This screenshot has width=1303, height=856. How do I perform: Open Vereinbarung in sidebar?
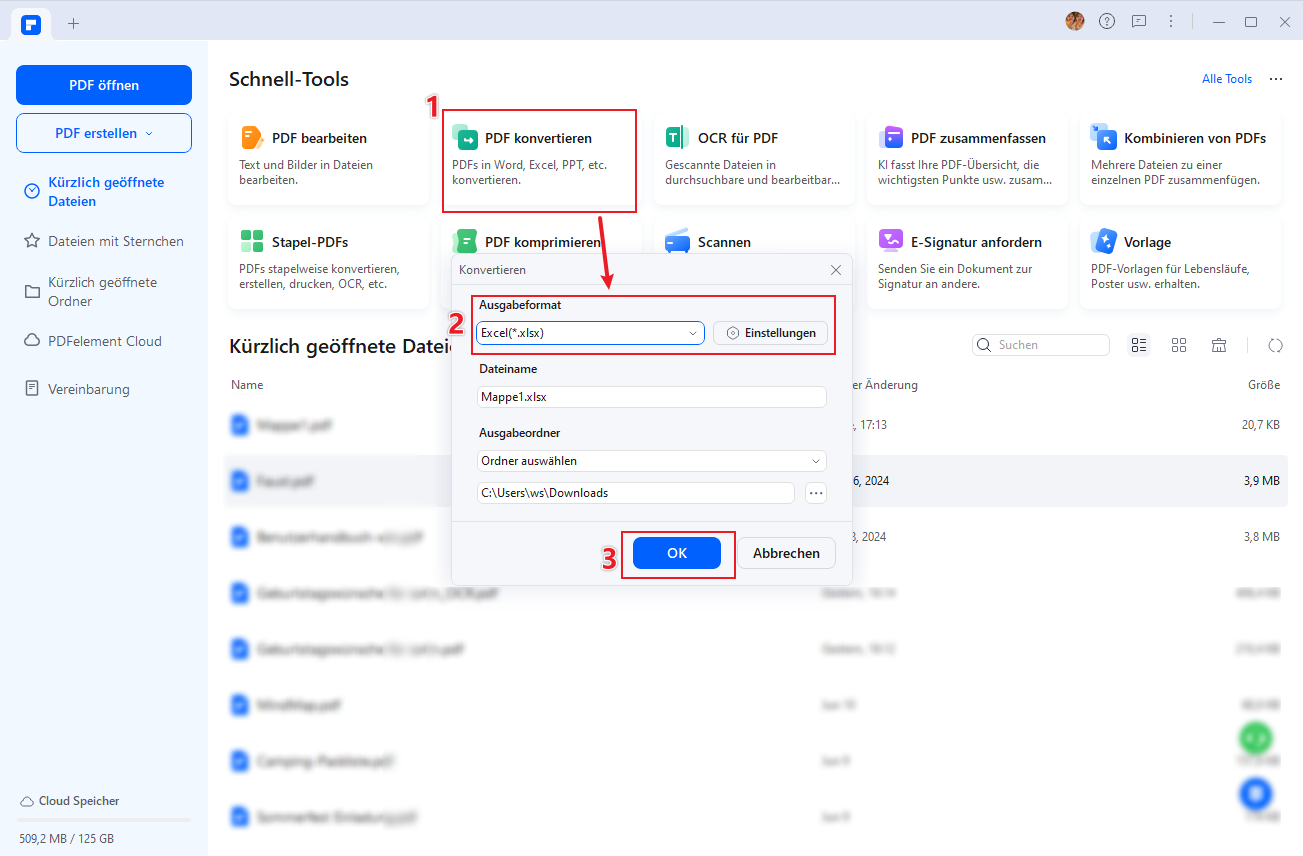[104, 389]
